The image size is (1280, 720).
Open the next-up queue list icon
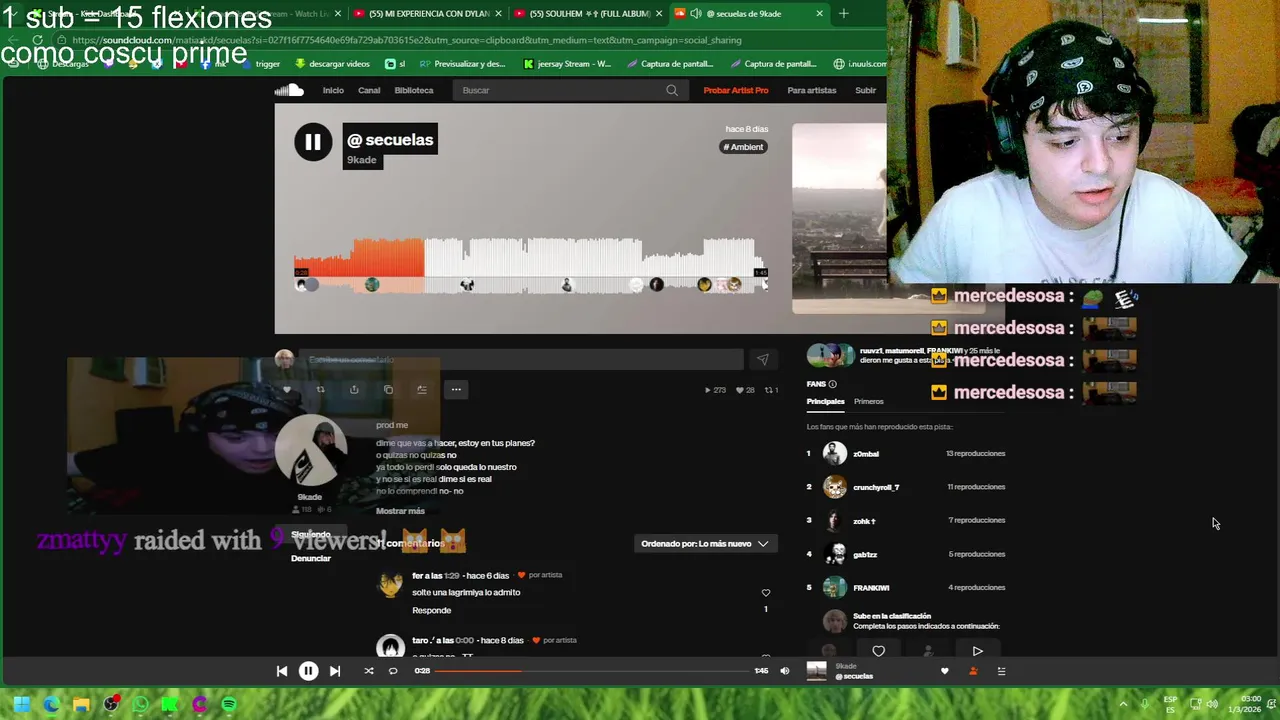[1001, 671]
